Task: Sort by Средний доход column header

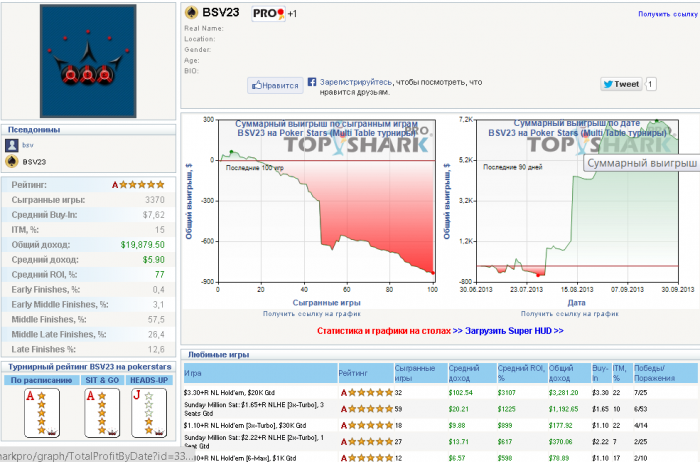Action: click(x=472, y=373)
